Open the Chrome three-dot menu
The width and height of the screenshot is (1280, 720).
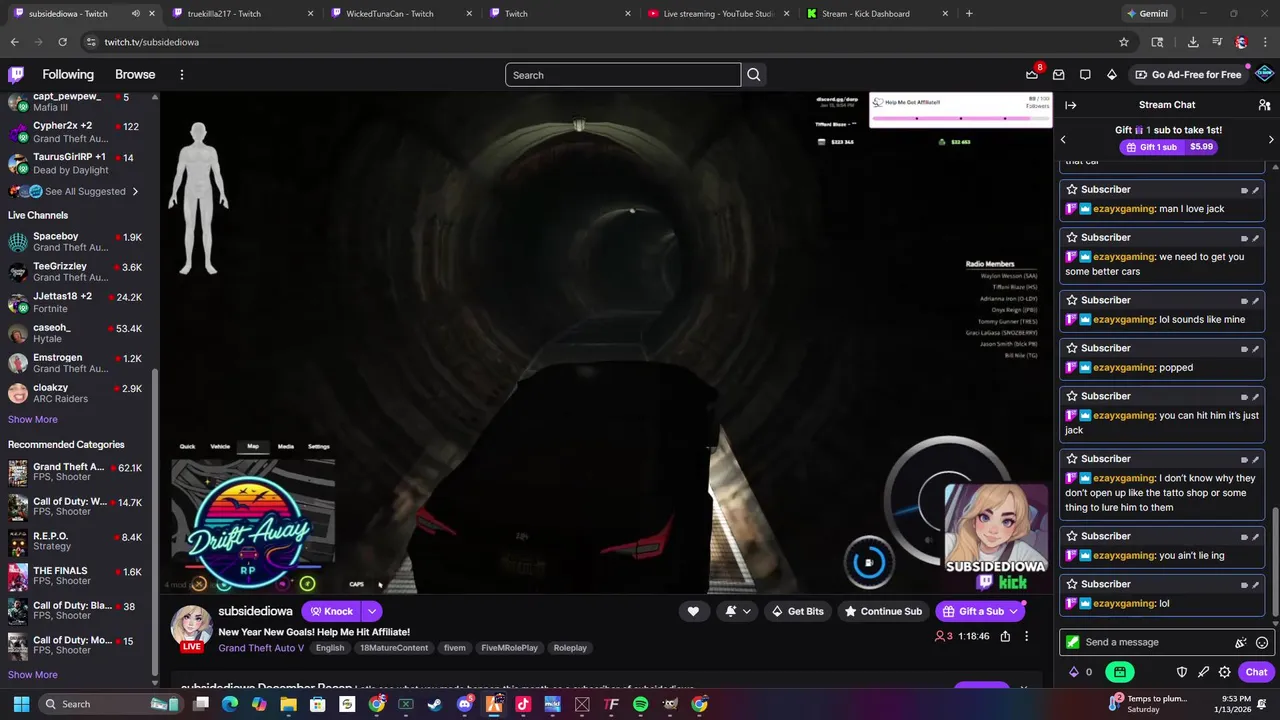[x=1264, y=42]
